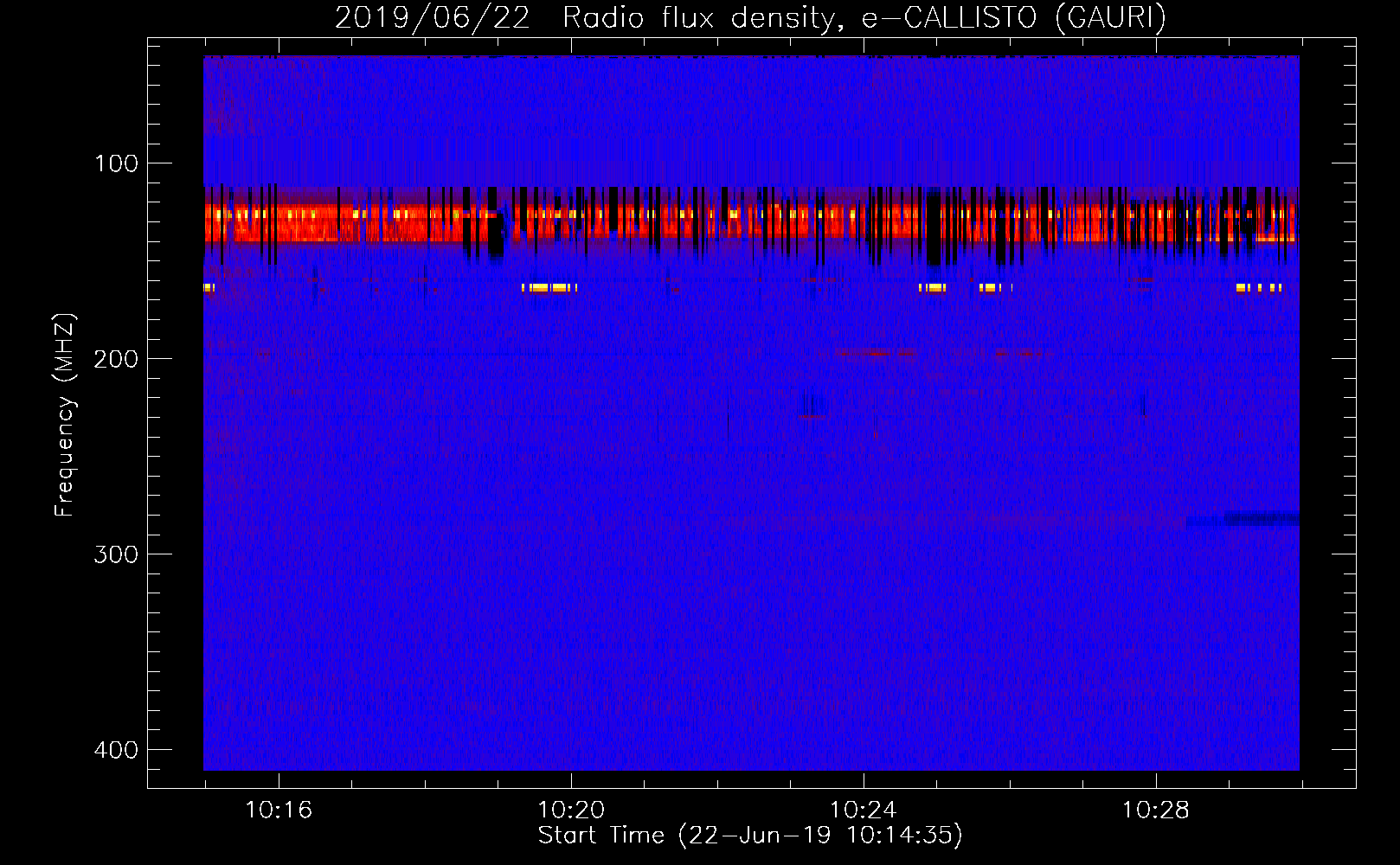Click the '400' frequency tick label
Screen dimensions: 1400x865
pyautogui.click(x=116, y=750)
